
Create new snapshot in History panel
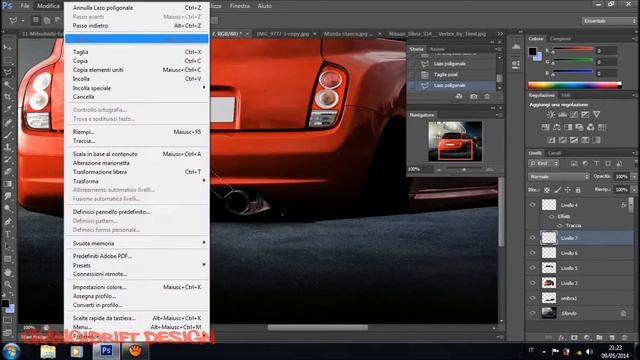pos(473,96)
